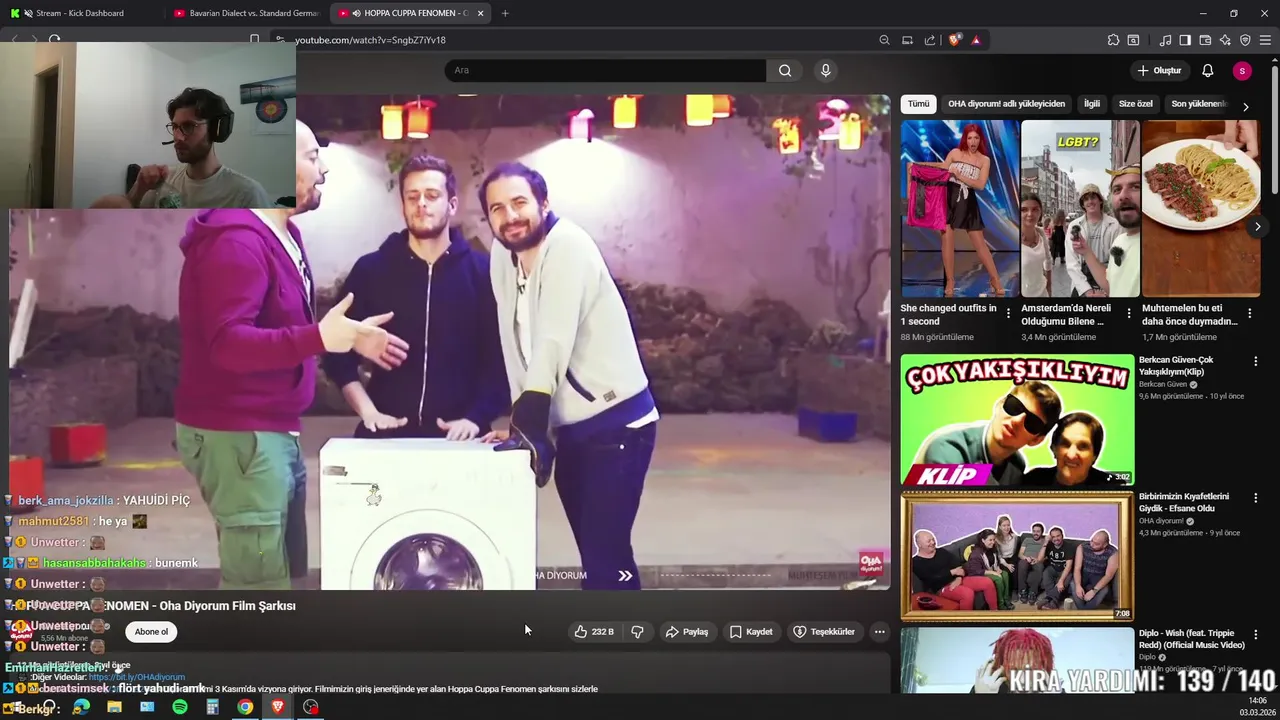Click the YouTube search magnifier button
The height and width of the screenshot is (720, 1280).
click(x=785, y=70)
